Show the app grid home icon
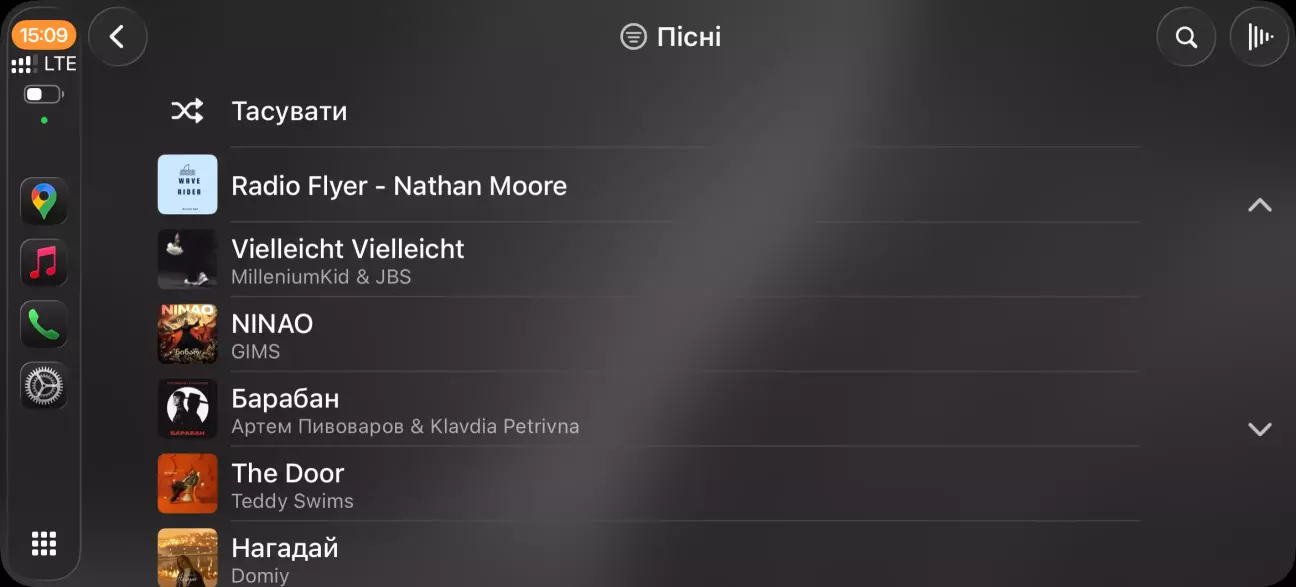Image resolution: width=1296 pixels, height=587 pixels. point(44,543)
